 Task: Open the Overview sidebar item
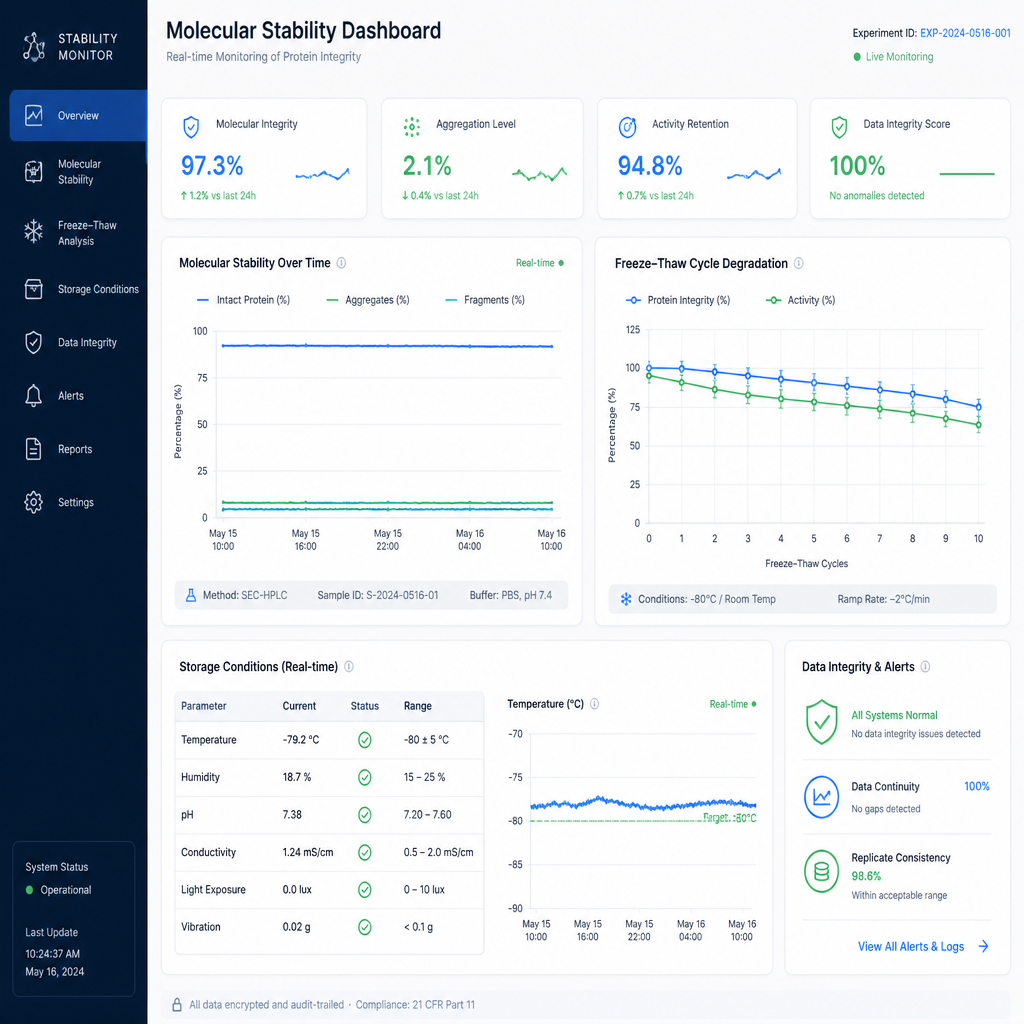tap(78, 116)
